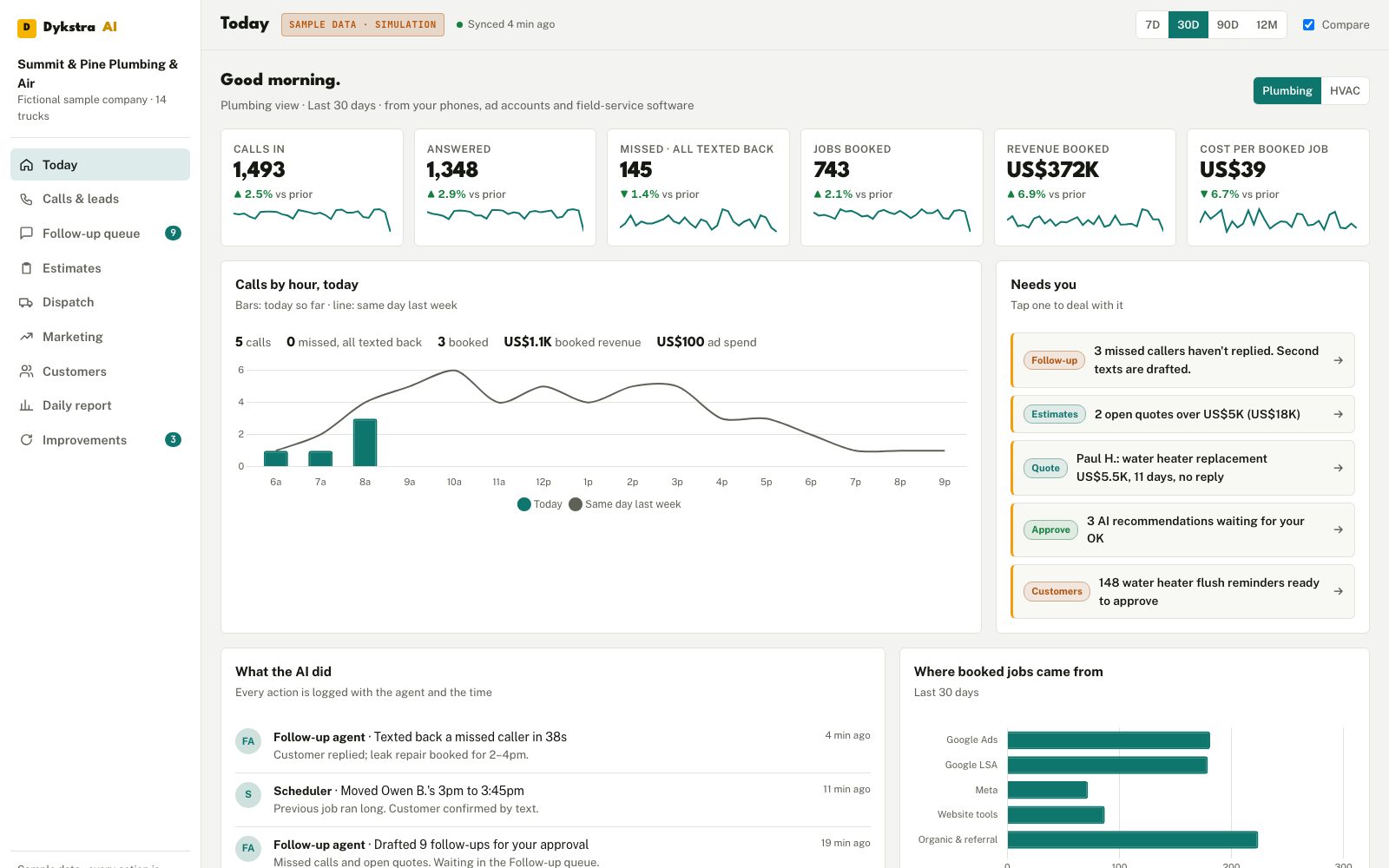The image size is (1389, 868).
Task: Open the Estimates page
Action: tap(100, 268)
